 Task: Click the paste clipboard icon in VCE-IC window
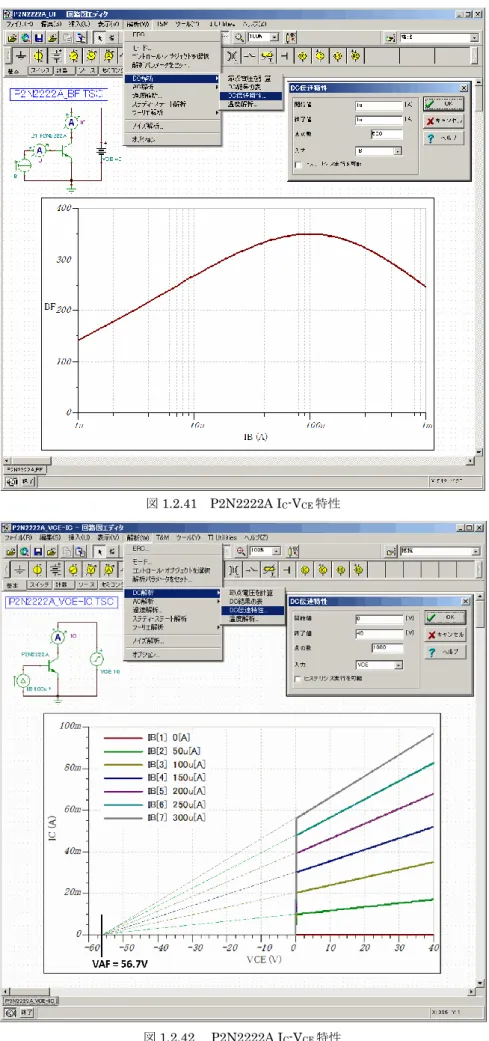tap(80, 552)
